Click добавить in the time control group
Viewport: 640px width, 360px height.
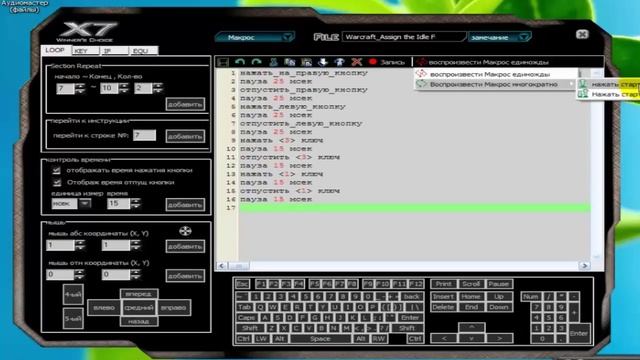pos(185,204)
